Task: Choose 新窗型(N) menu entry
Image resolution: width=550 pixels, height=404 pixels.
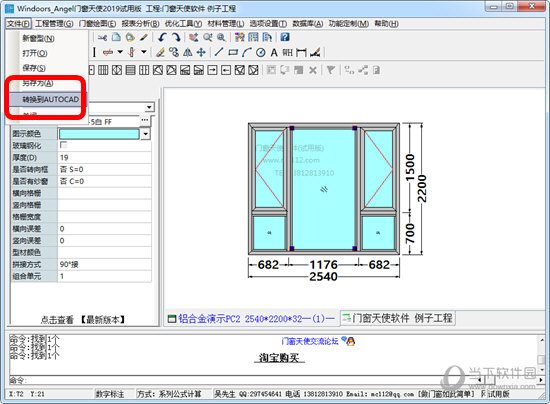Action: coord(38,38)
